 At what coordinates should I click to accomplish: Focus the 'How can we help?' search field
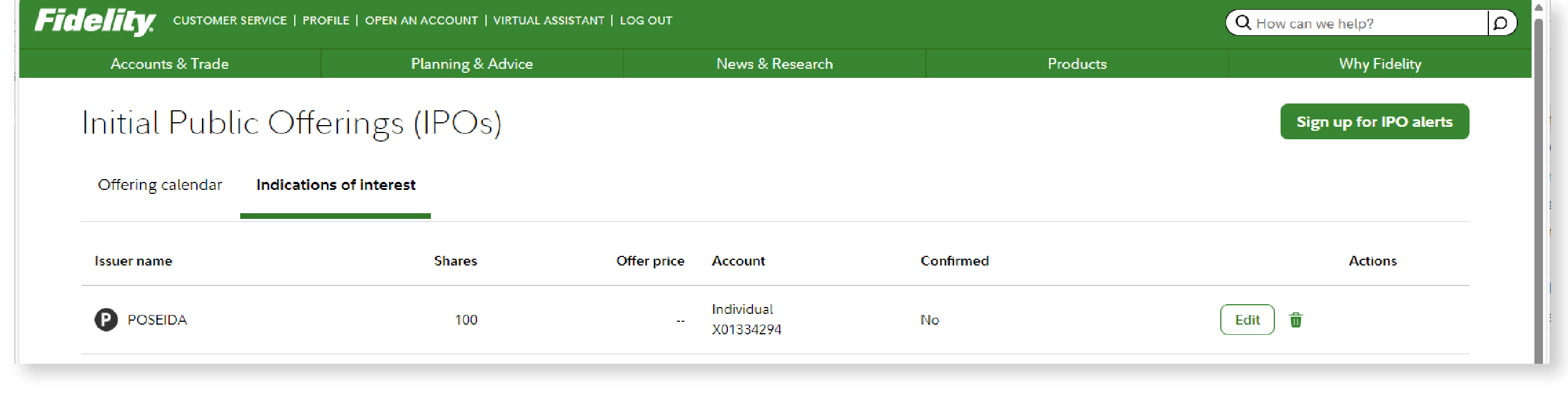pos(1364,24)
